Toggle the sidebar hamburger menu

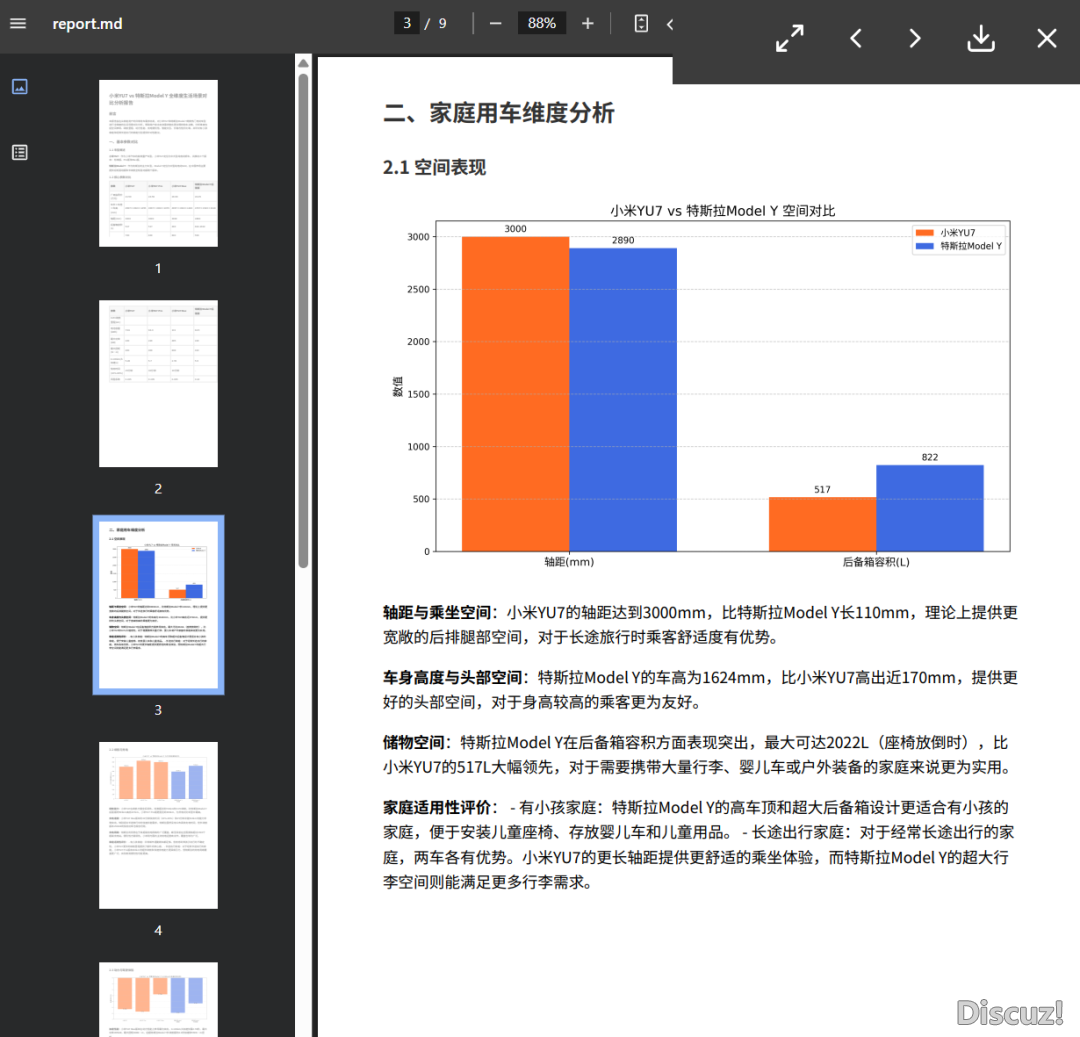point(18,23)
